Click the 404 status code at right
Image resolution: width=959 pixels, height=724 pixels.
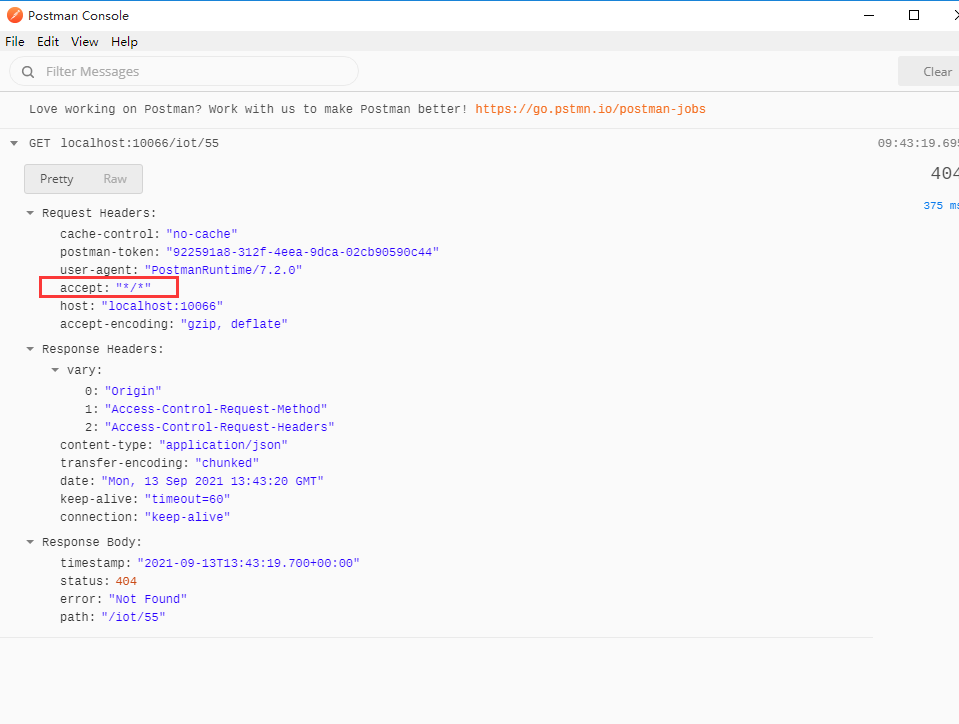point(944,173)
